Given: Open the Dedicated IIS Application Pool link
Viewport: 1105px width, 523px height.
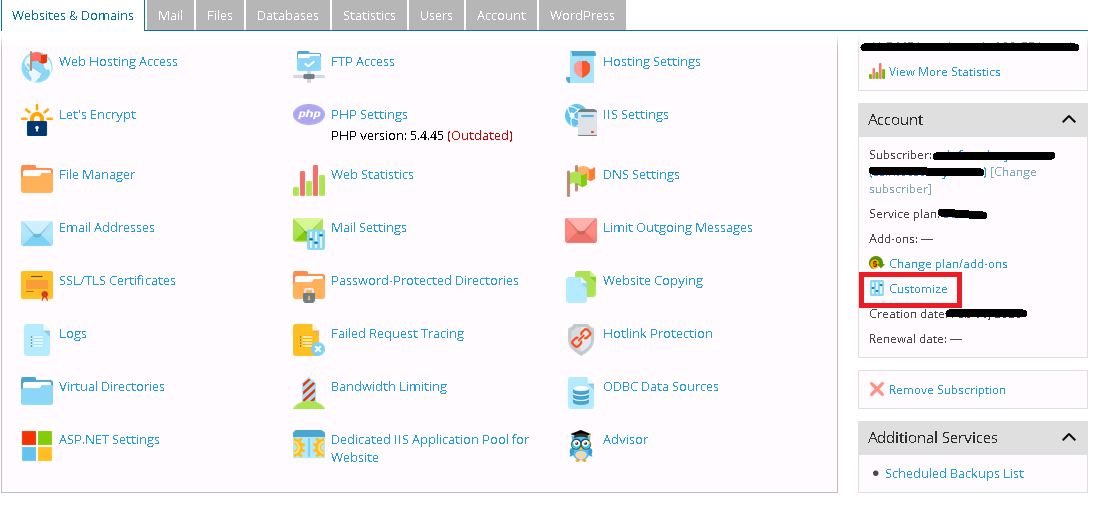Looking at the screenshot, I should 430,448.
